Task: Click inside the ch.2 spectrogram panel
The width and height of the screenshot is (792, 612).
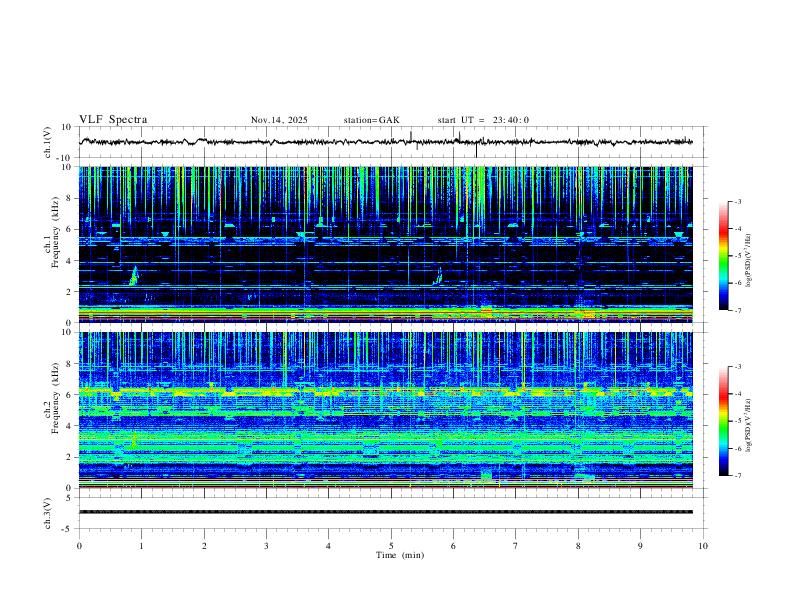Action: tap(385, 410)
